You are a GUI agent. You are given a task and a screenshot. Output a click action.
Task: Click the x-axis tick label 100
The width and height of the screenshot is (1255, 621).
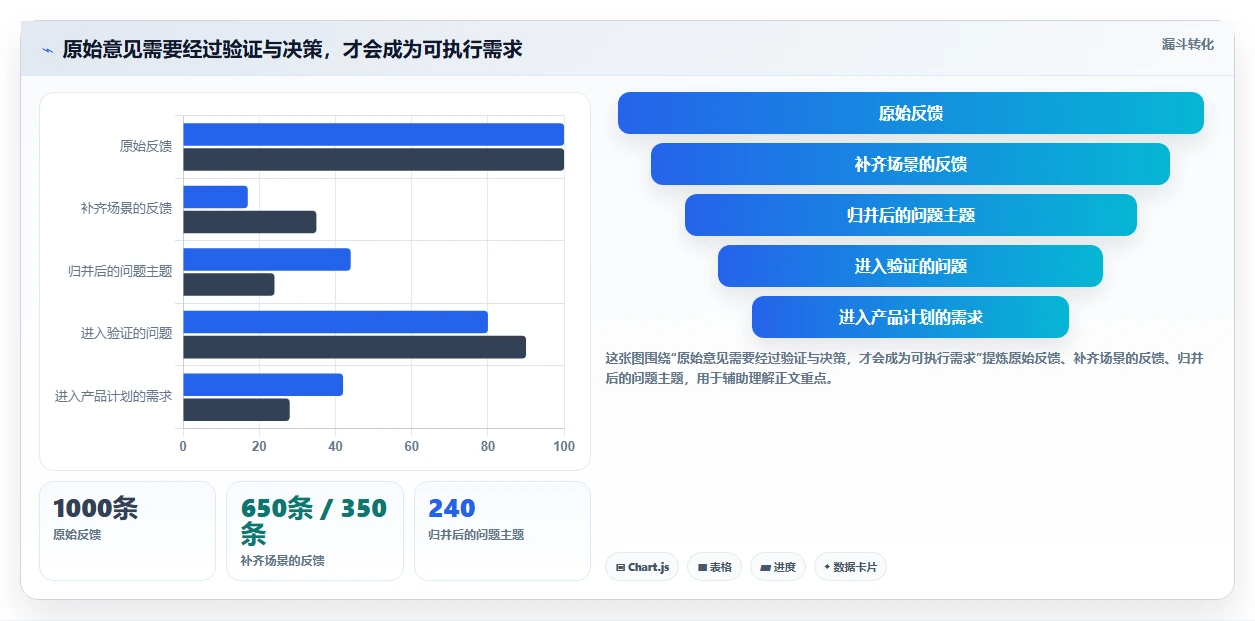pyautogui.click(x=564, y=447)
